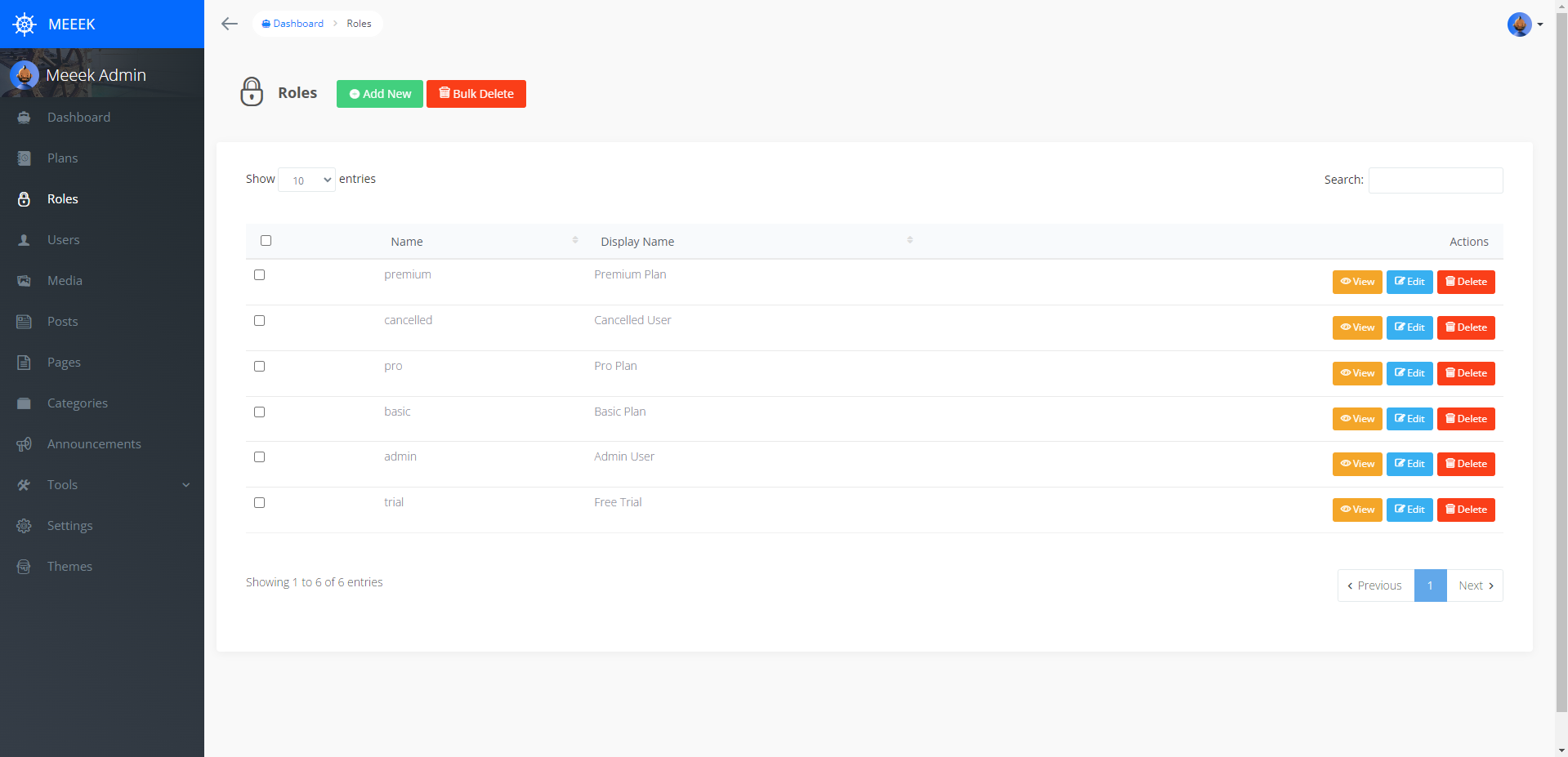
Task: Open the MEEEK ship-wheel logo
Action: tap(25, 24)
